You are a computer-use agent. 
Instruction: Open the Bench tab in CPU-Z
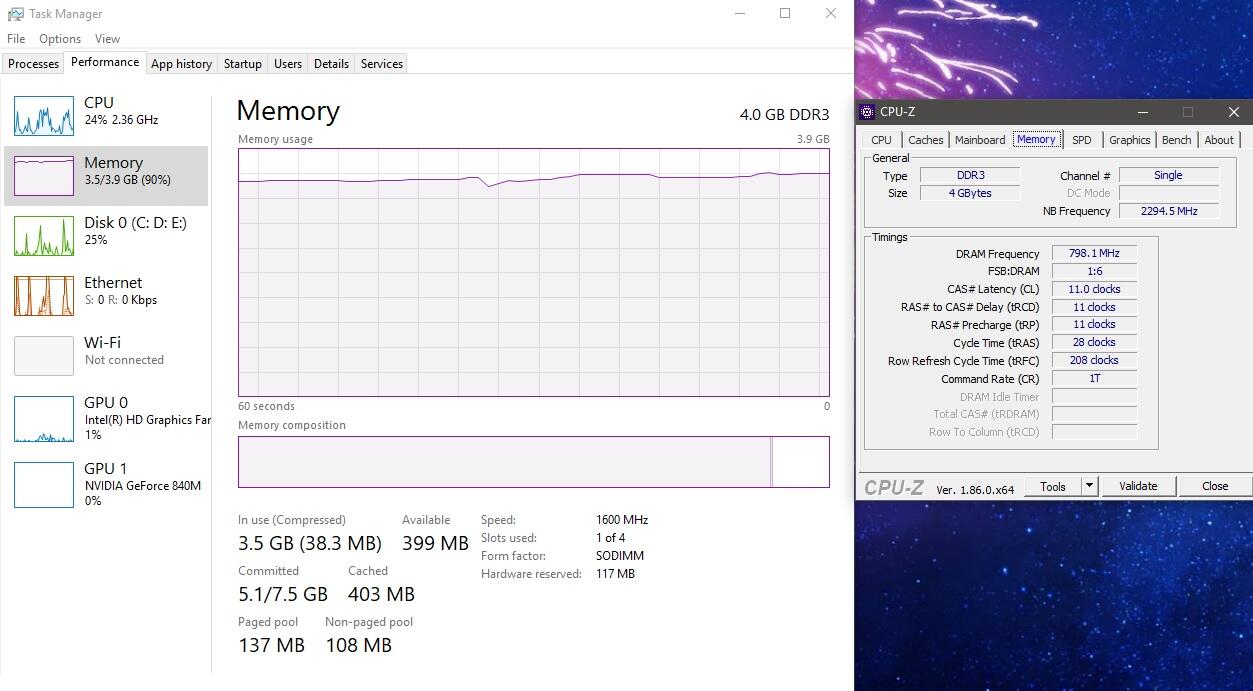tap(1176, 140)
